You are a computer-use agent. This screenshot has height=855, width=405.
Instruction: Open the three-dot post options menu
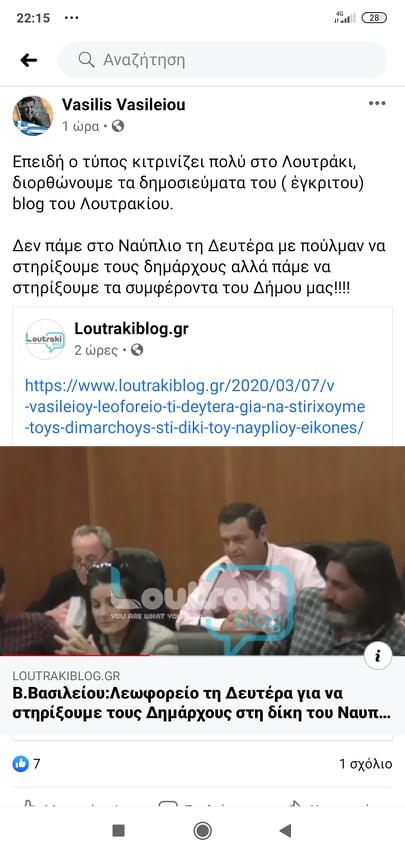point(377,104)
